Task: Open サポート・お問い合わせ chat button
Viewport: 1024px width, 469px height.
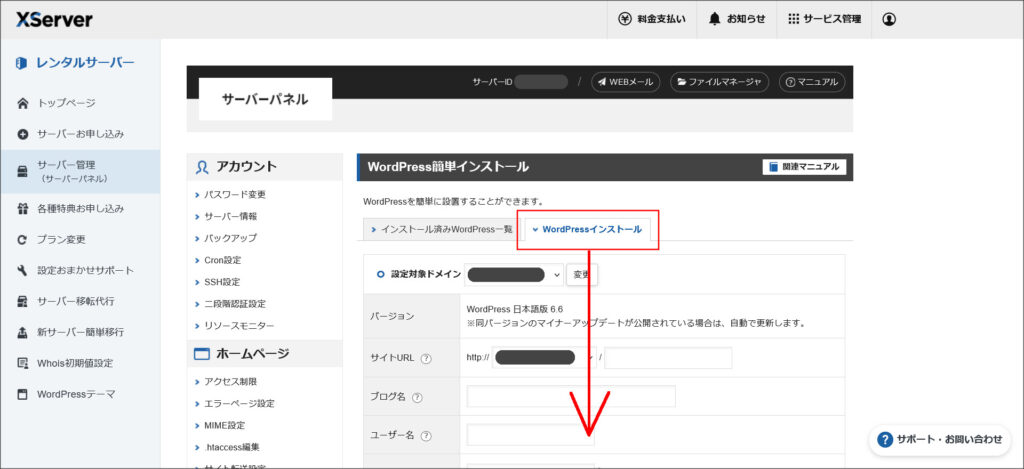Action: pos(939,440)
